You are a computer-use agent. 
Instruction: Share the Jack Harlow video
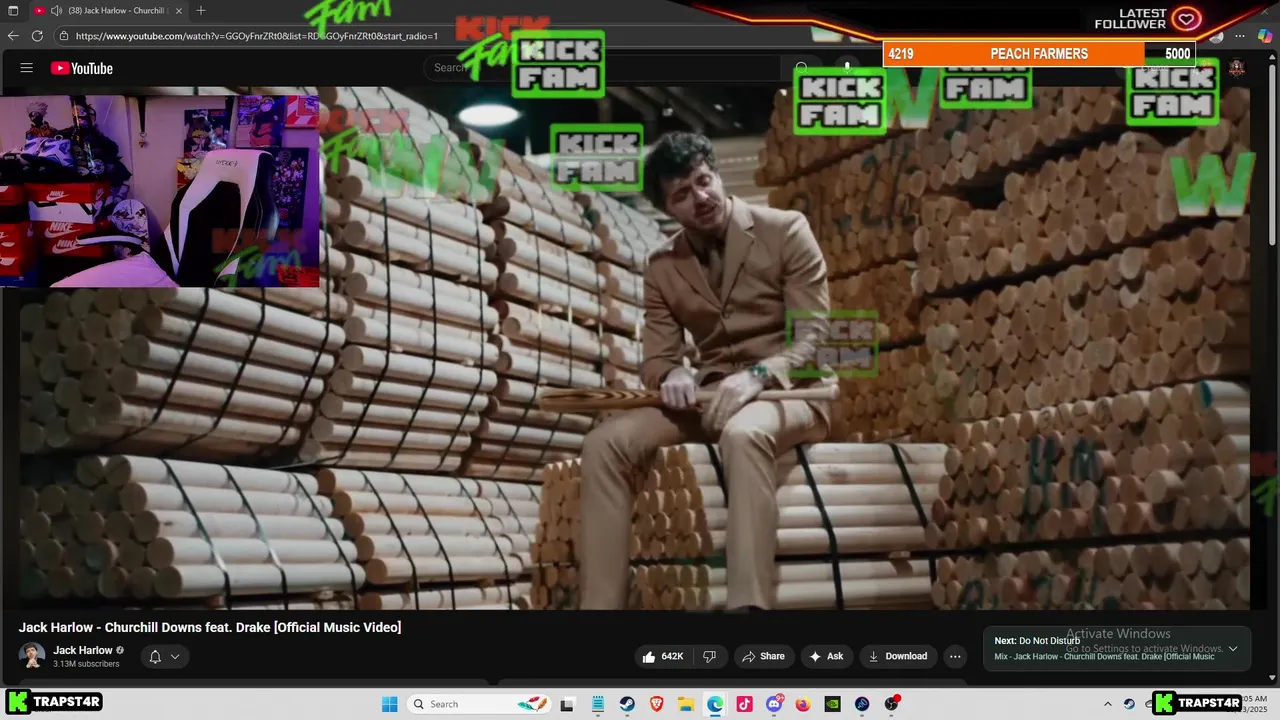tap(762, 656)
